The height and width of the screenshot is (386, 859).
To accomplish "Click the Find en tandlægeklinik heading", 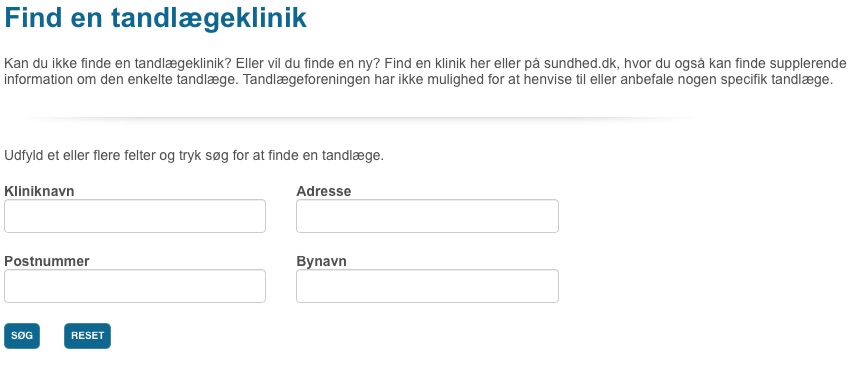I will click(x=156, y=18).
